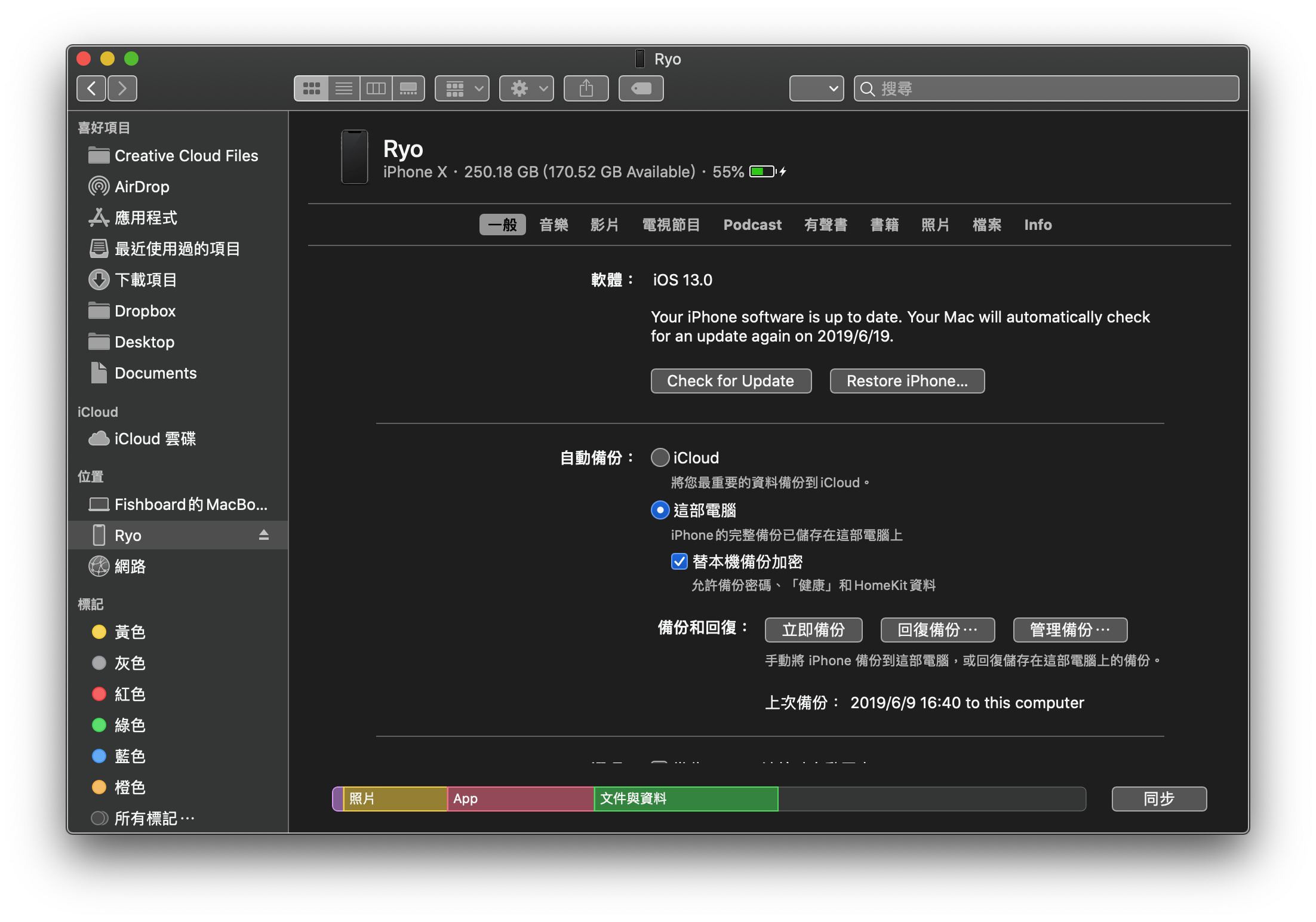Screen dimensions: 1316x922
Task: Toggle 替本機備份加密 encryption checkbox
Action: (x=679, y=561)
